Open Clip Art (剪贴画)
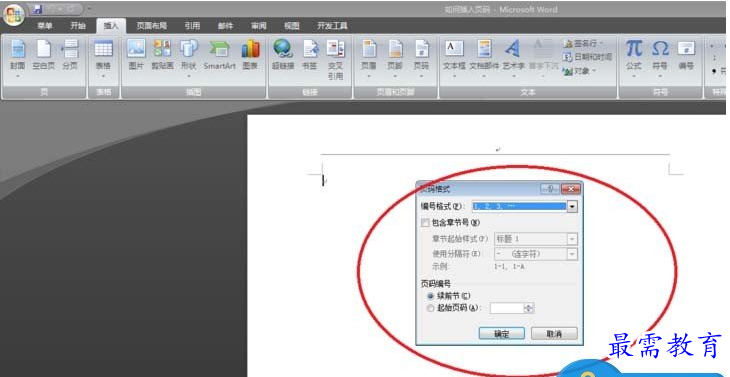Image resolution: width=730 pixels, height=377 pixels. [162, 55]
